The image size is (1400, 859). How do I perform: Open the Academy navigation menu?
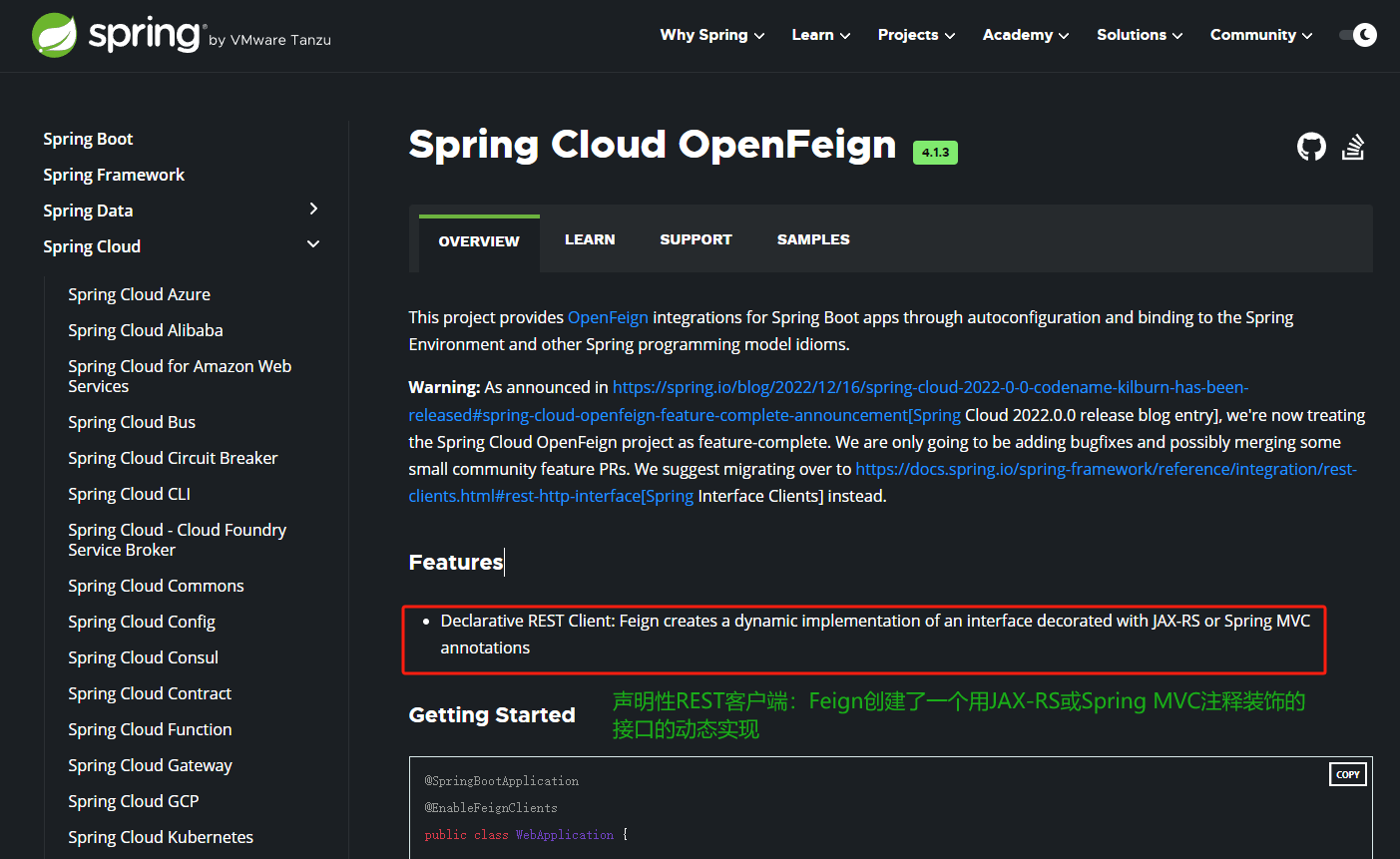click(1025, 35)
